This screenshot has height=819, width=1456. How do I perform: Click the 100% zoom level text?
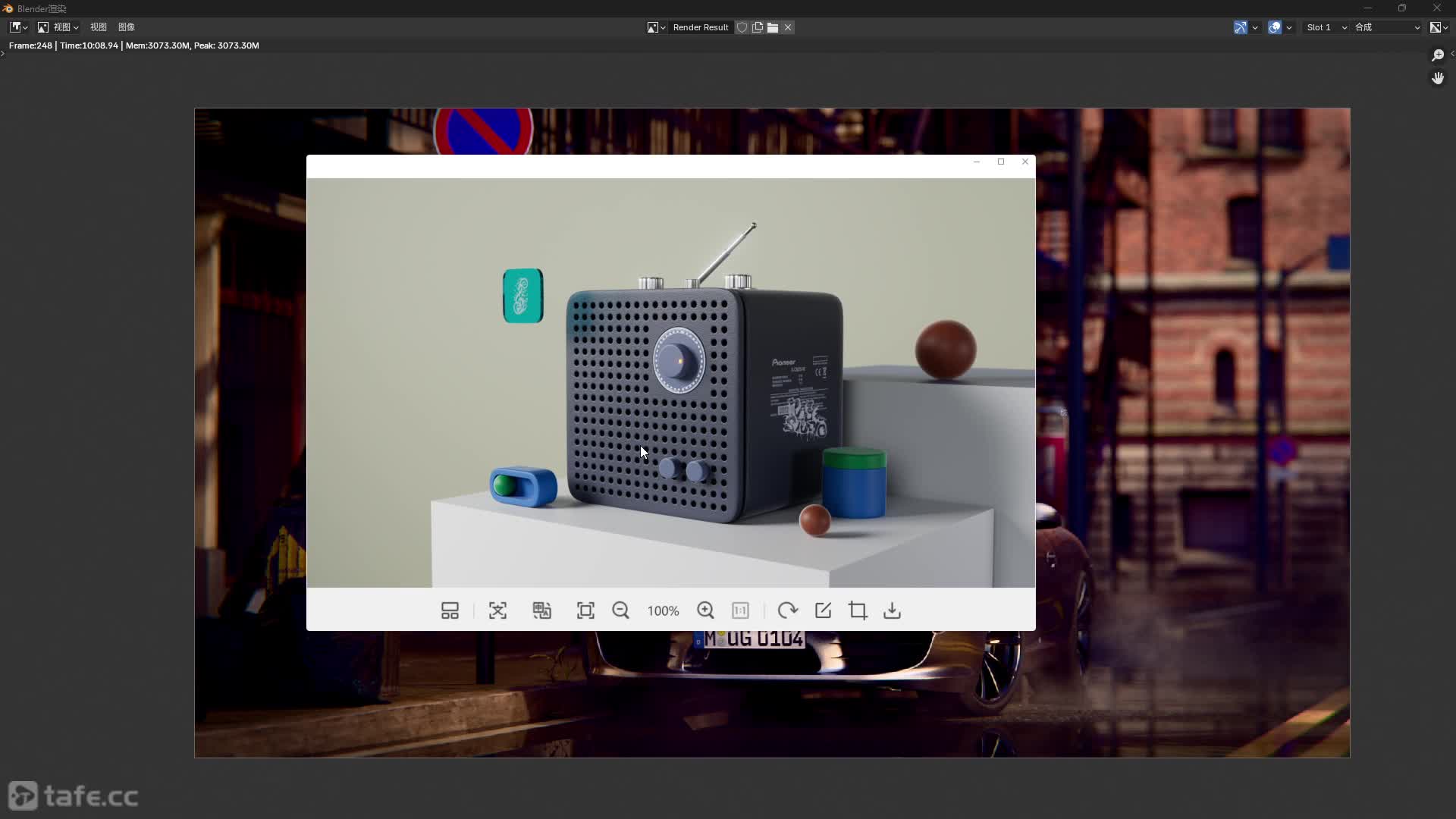(x=663, y=611)
